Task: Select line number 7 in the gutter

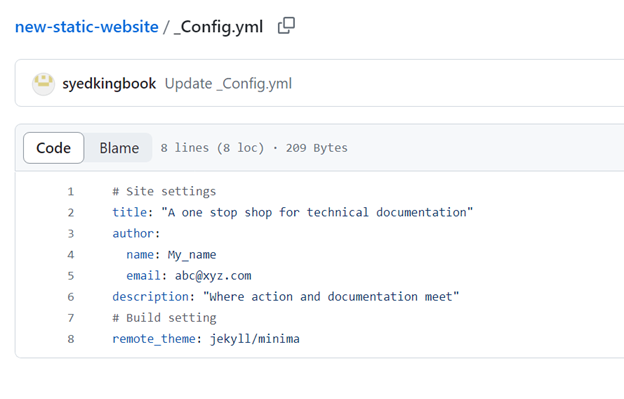Action: coord(71,318)
